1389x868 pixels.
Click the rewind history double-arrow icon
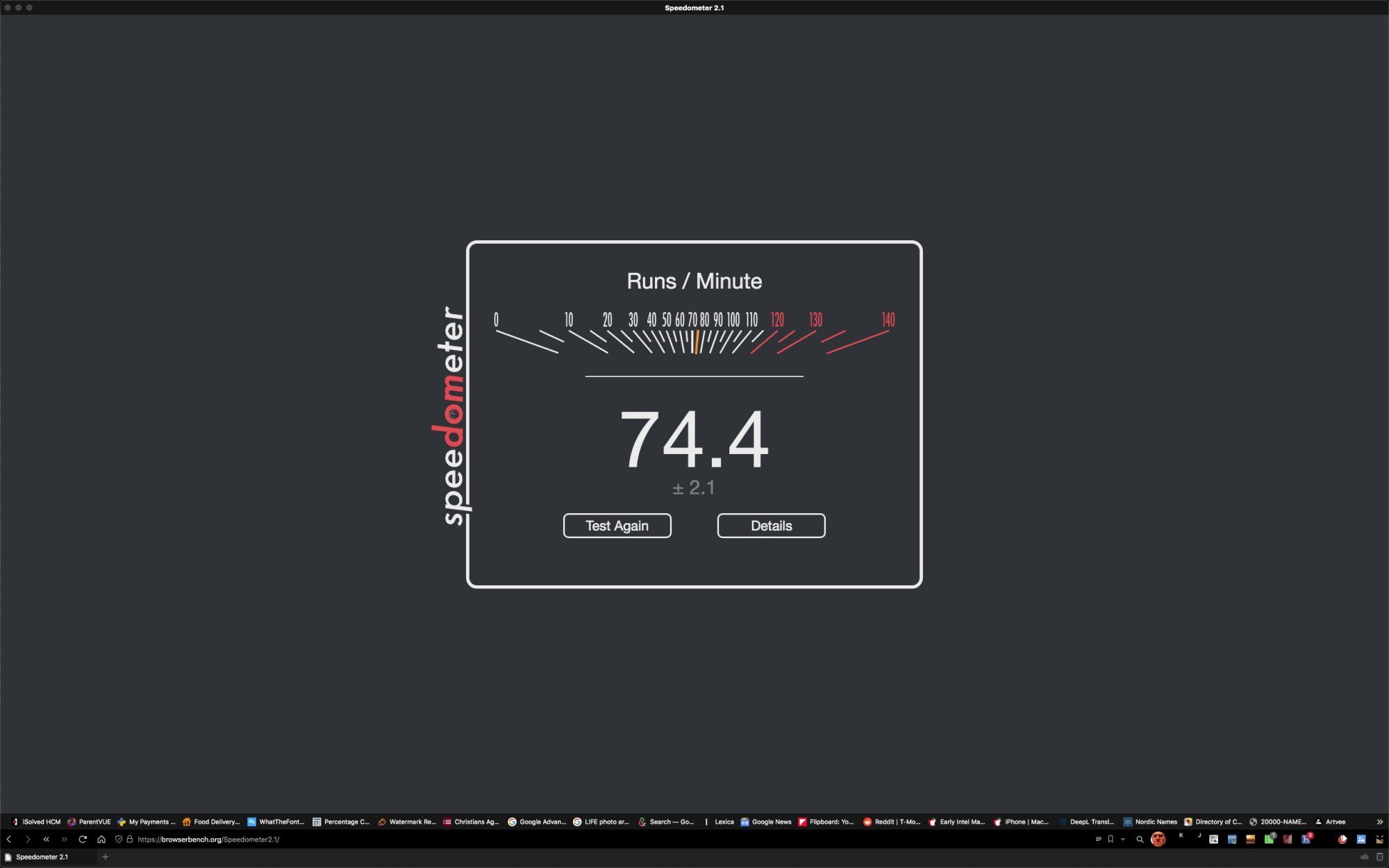[47, 840]
